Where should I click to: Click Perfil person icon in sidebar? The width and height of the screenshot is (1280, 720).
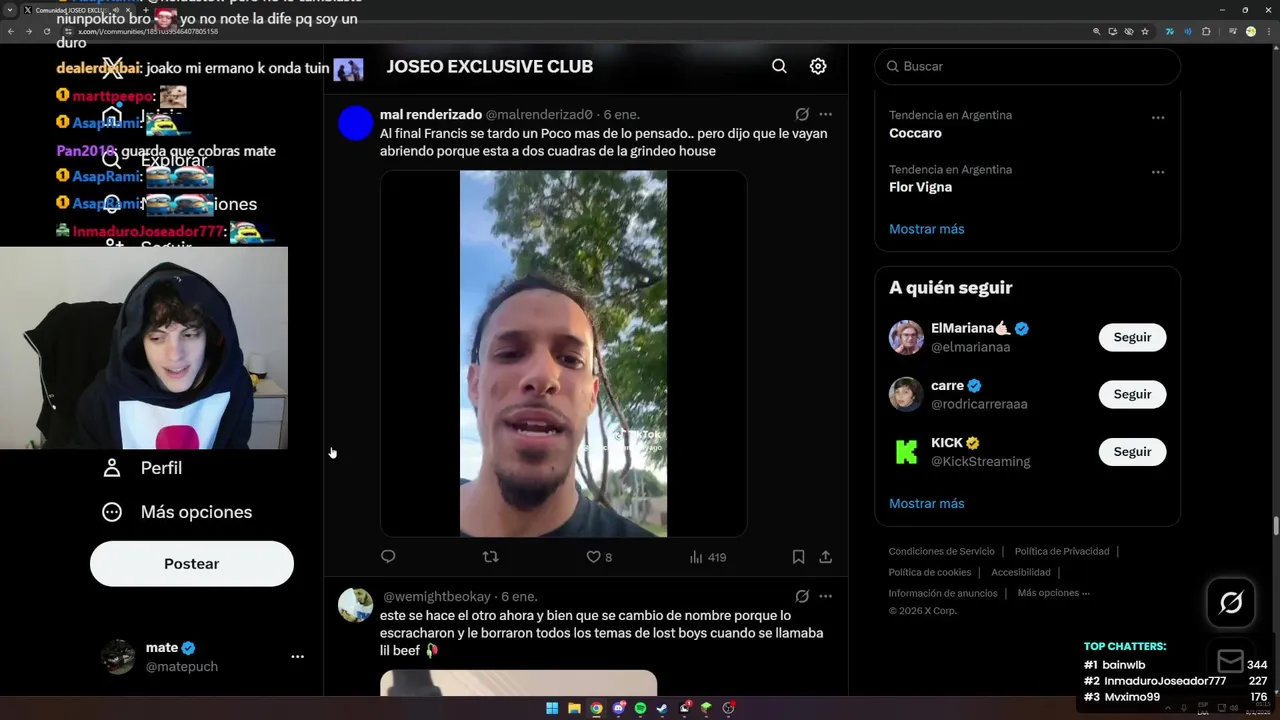(x=112, y=468)
